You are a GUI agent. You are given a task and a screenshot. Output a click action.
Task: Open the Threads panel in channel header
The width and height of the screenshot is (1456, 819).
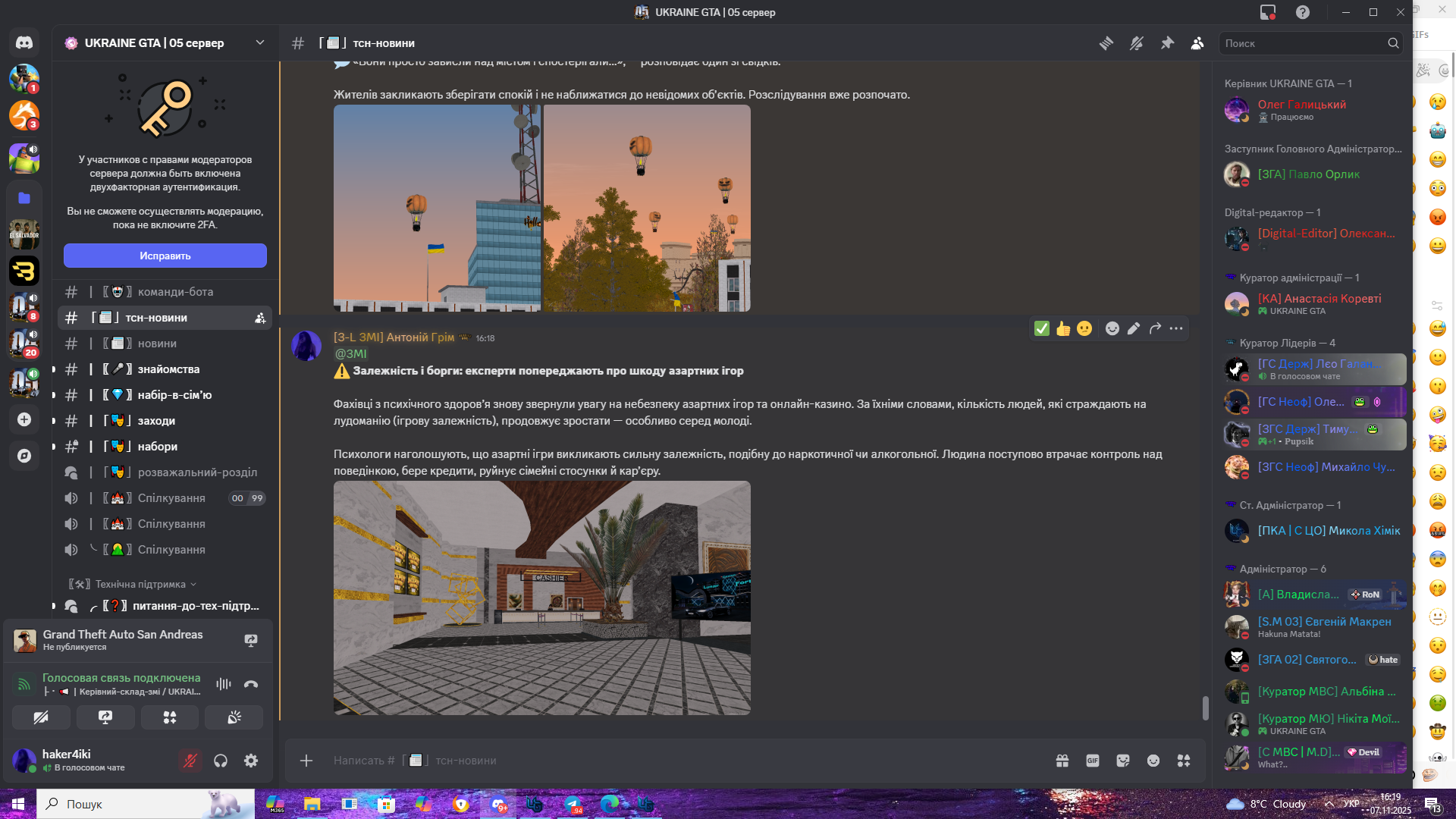pos(1106,43)
